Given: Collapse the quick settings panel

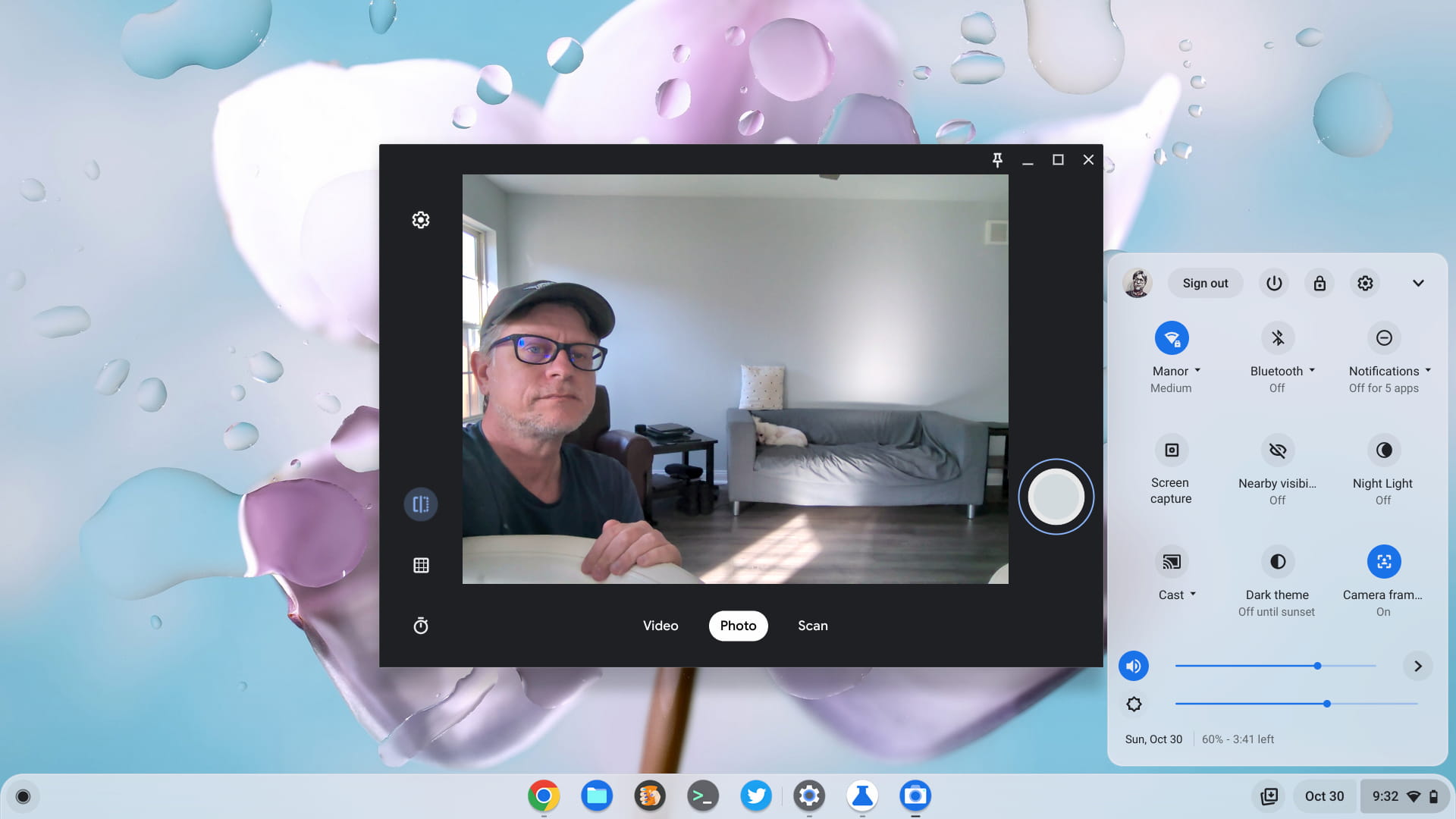Looking at the screenshot, I should [1418, 283].
